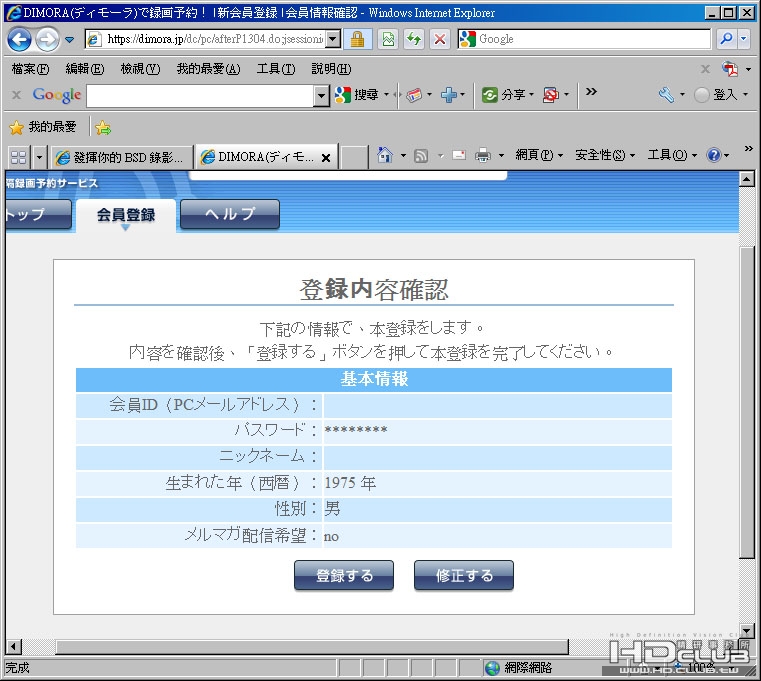The height and width of the screenshot is (681, 761).
Task: Close the DIMORA tab with its X
Action: pyautogui.click(x=326, y=158)
